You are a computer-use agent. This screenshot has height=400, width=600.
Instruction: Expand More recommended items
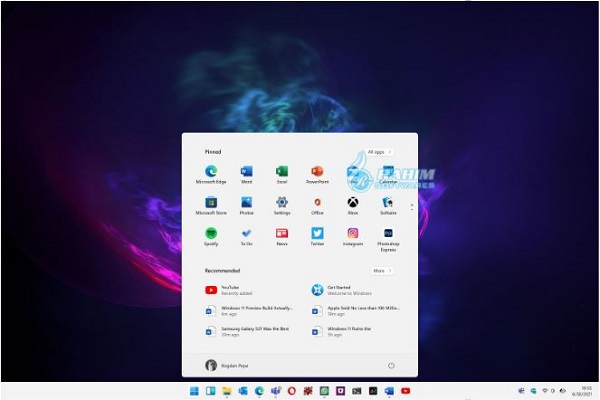(x=382, y=270)
